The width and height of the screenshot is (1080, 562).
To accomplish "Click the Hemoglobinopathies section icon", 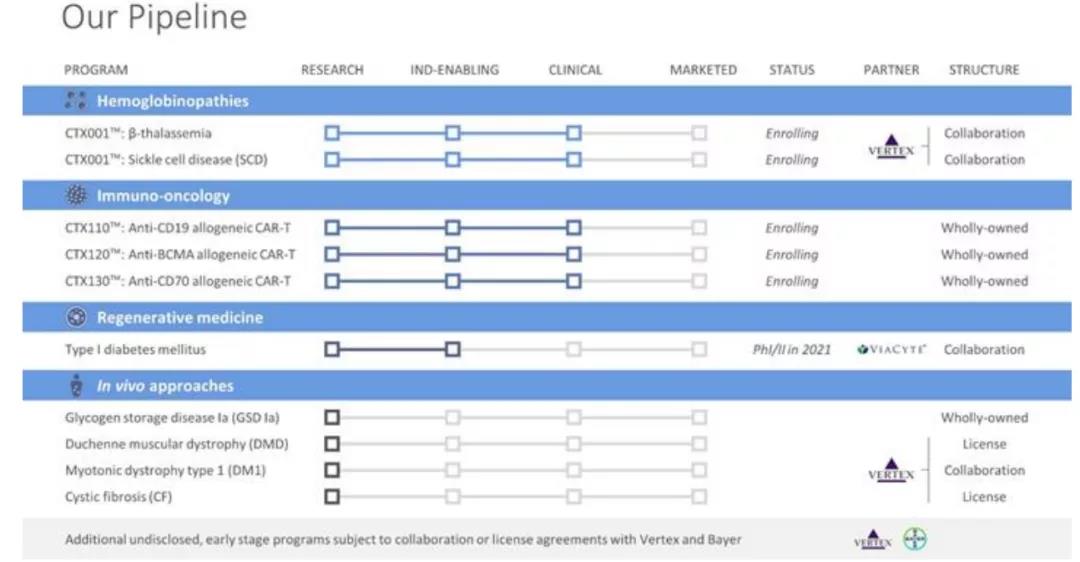I will (75, 100).
